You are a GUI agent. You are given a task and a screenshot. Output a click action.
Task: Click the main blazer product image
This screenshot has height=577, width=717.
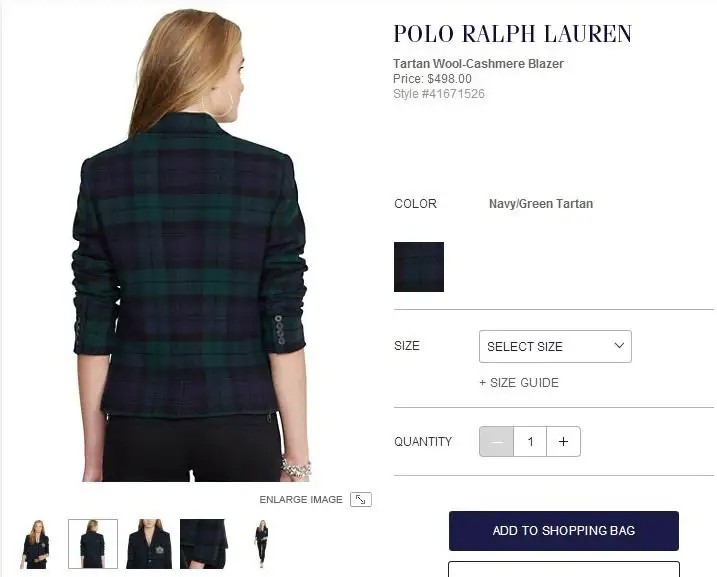tap(192, 245)
